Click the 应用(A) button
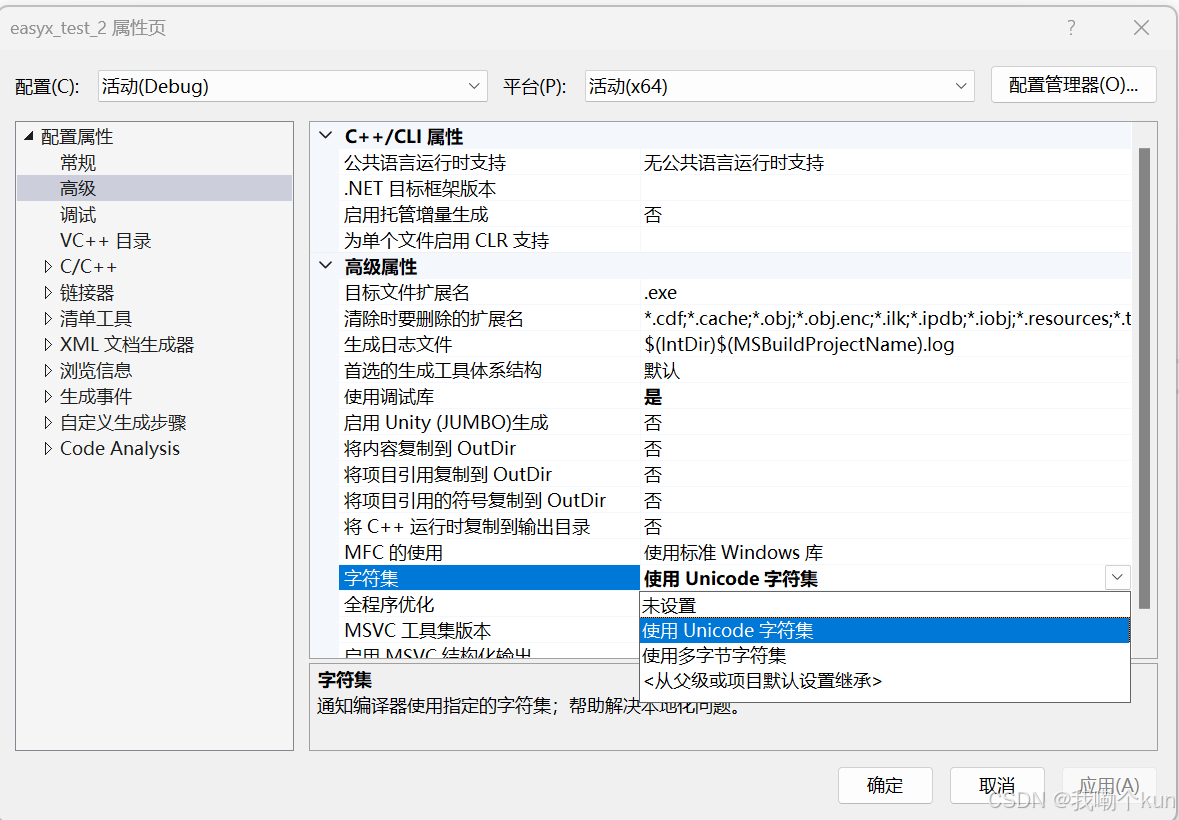This screenshot has height=820, width=1179. (1109, 785)
